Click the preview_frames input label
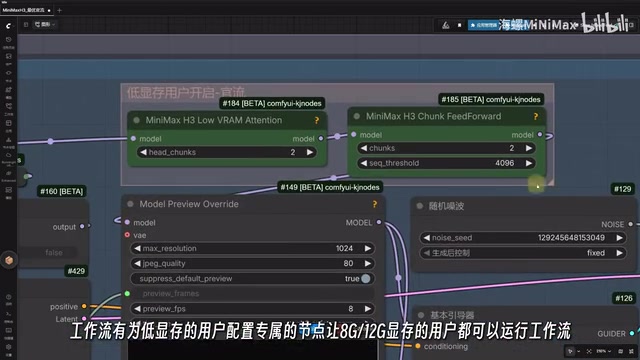 pos(171,294)
